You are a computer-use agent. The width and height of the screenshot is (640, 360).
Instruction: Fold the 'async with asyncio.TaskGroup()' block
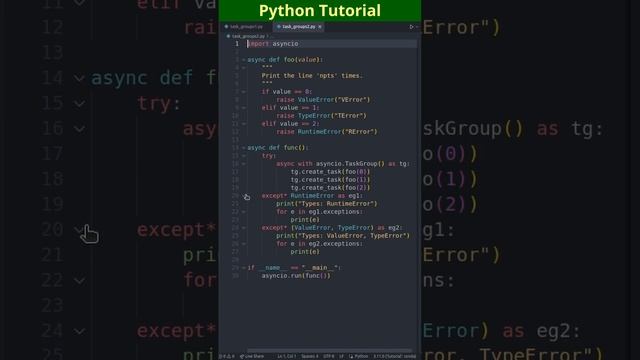coord(244,164)
